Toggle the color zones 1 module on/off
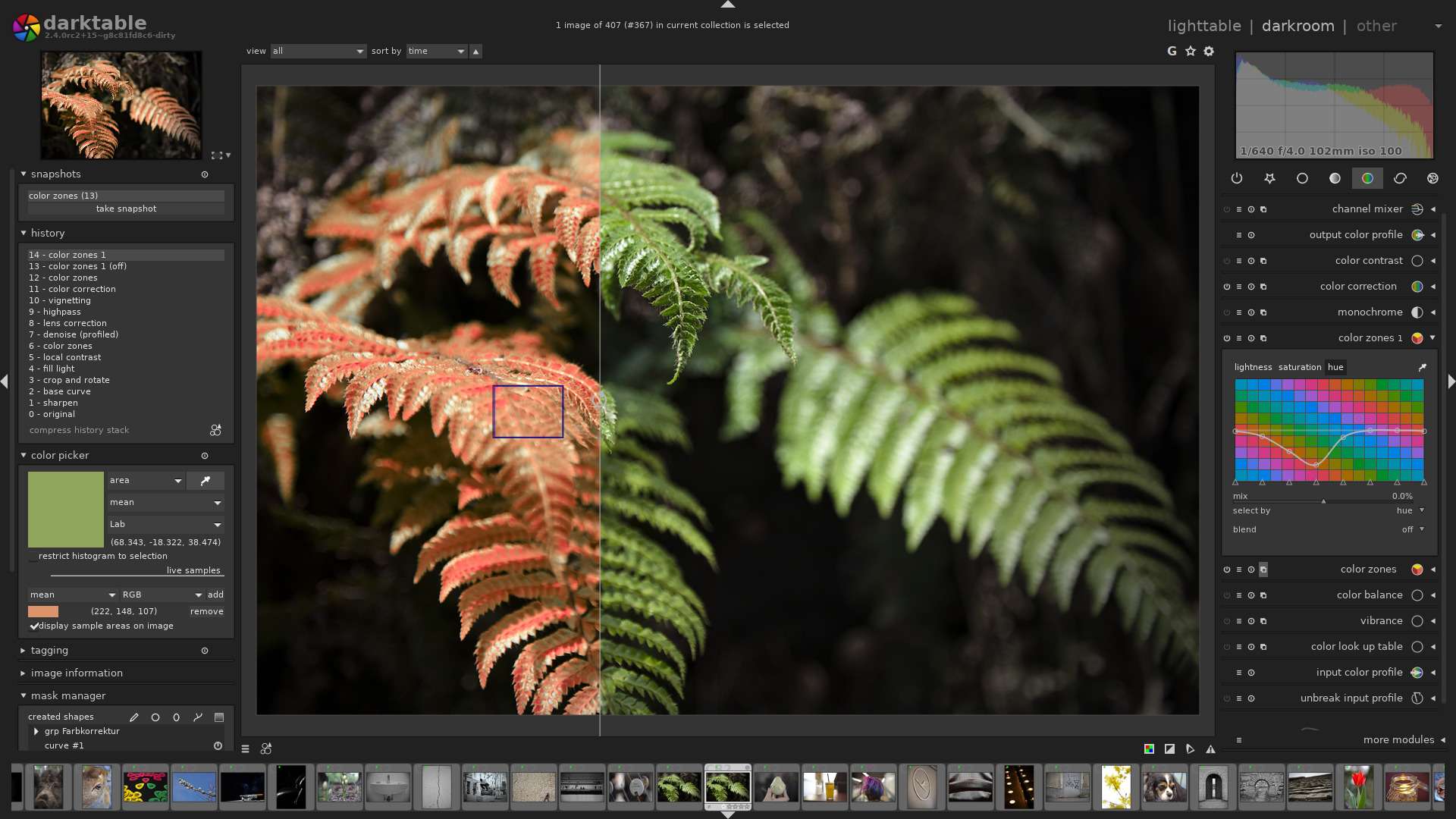 point(1228,338)
